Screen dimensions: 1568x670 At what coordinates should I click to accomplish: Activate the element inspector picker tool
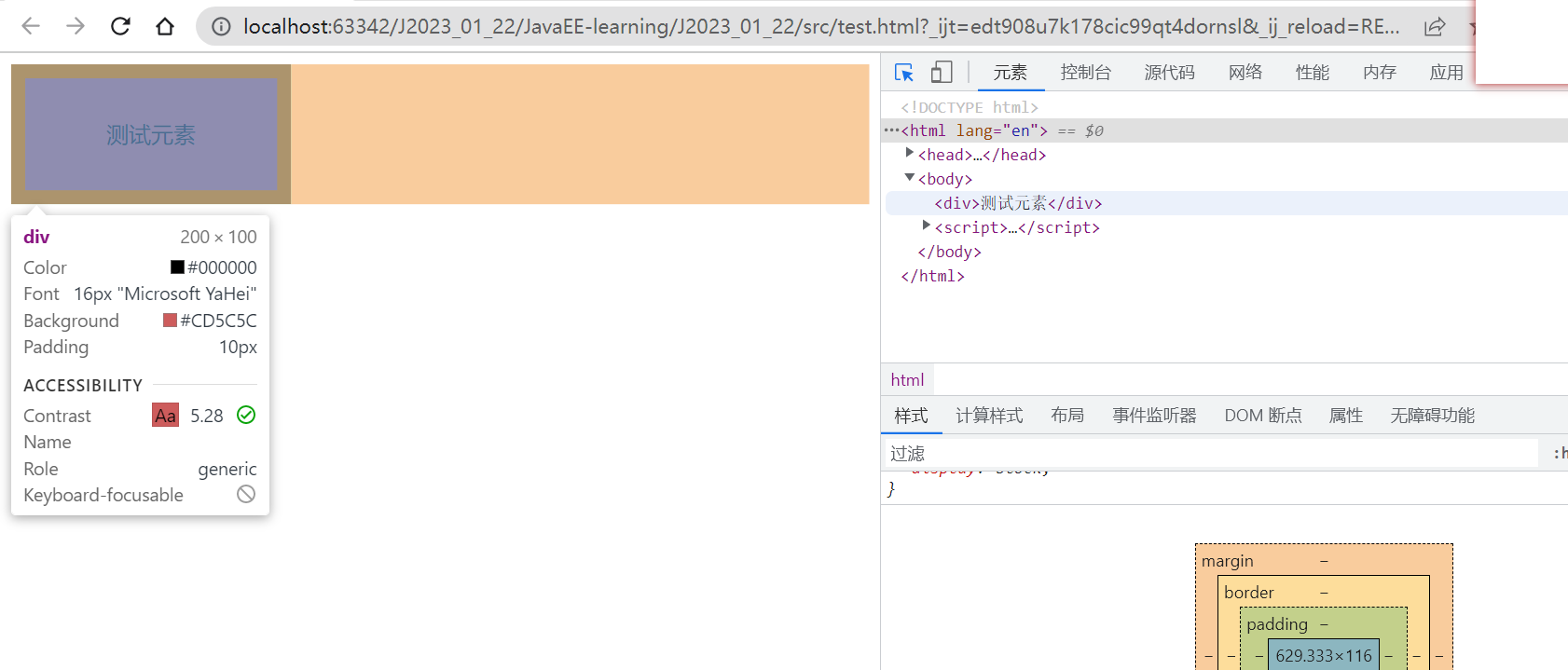pyautogui.click(x=904, y=73)
